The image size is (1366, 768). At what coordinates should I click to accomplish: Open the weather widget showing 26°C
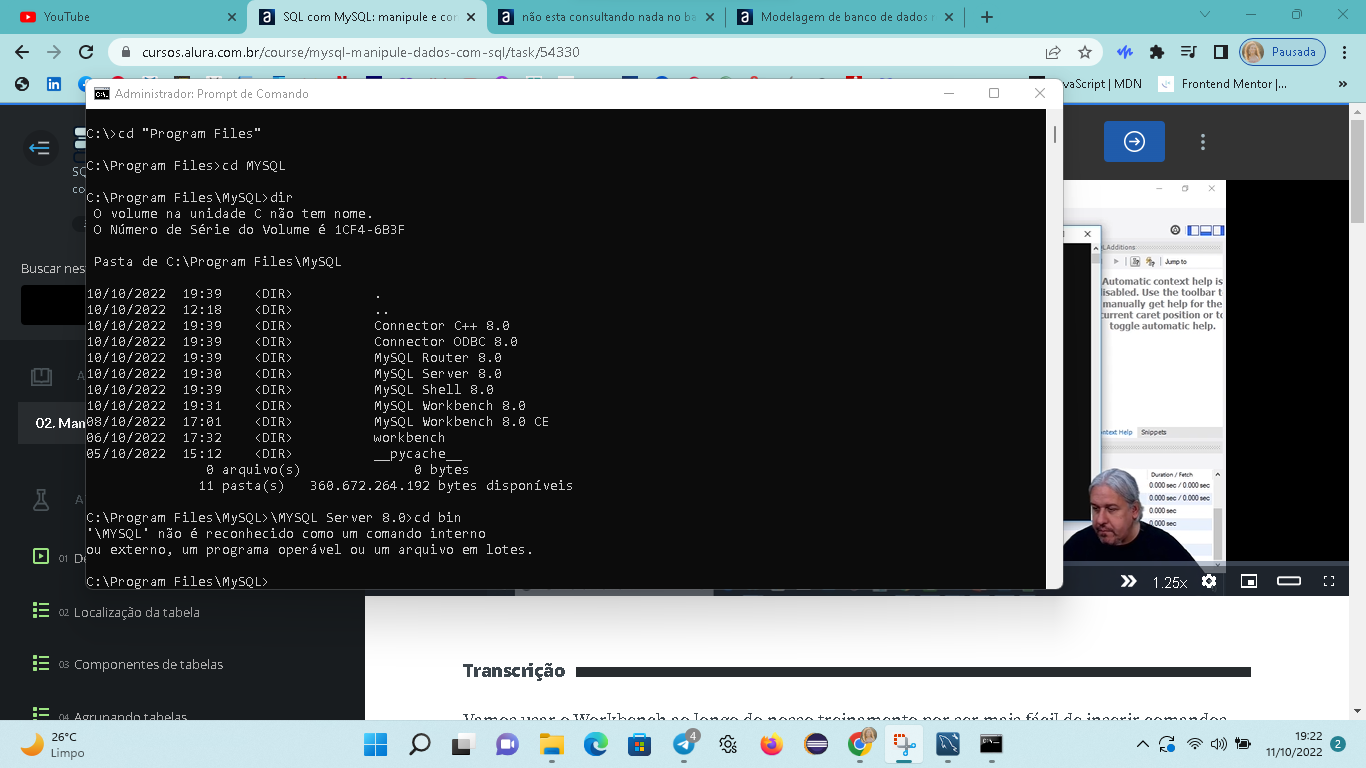coord(55,744)
